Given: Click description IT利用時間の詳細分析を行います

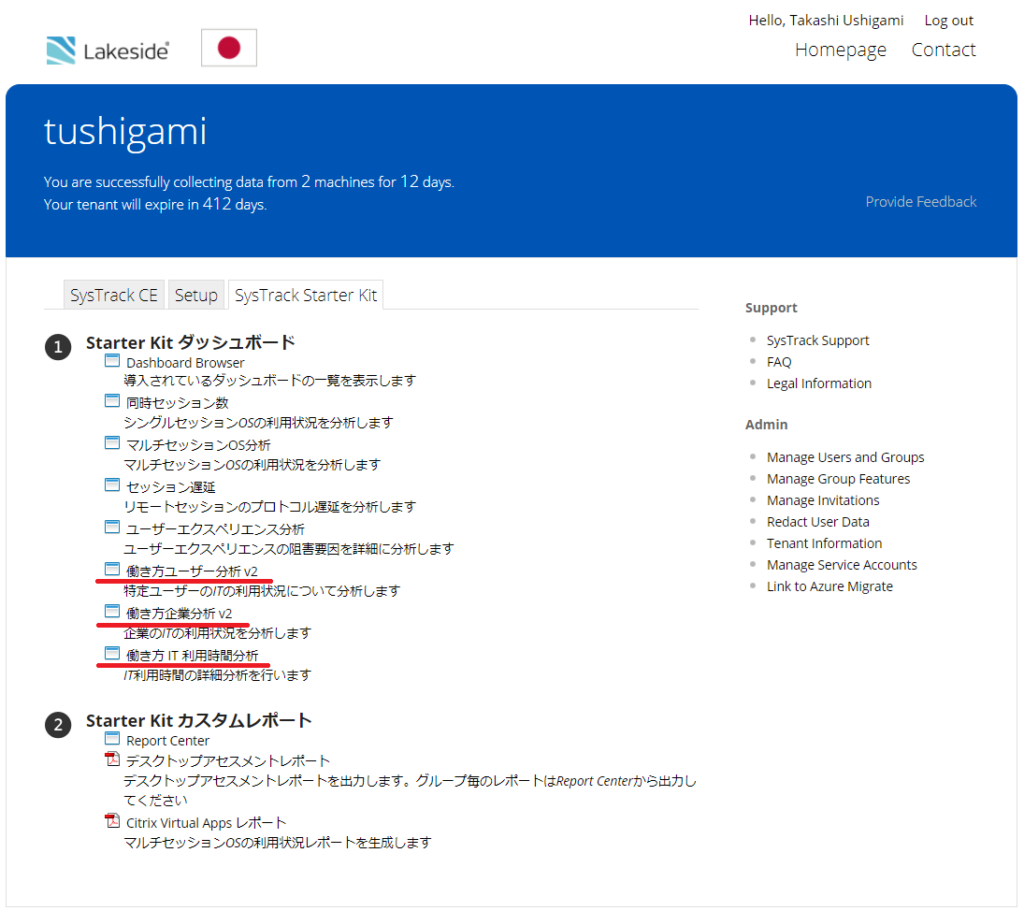Looking at the screenshot, I should click(217, 675).
